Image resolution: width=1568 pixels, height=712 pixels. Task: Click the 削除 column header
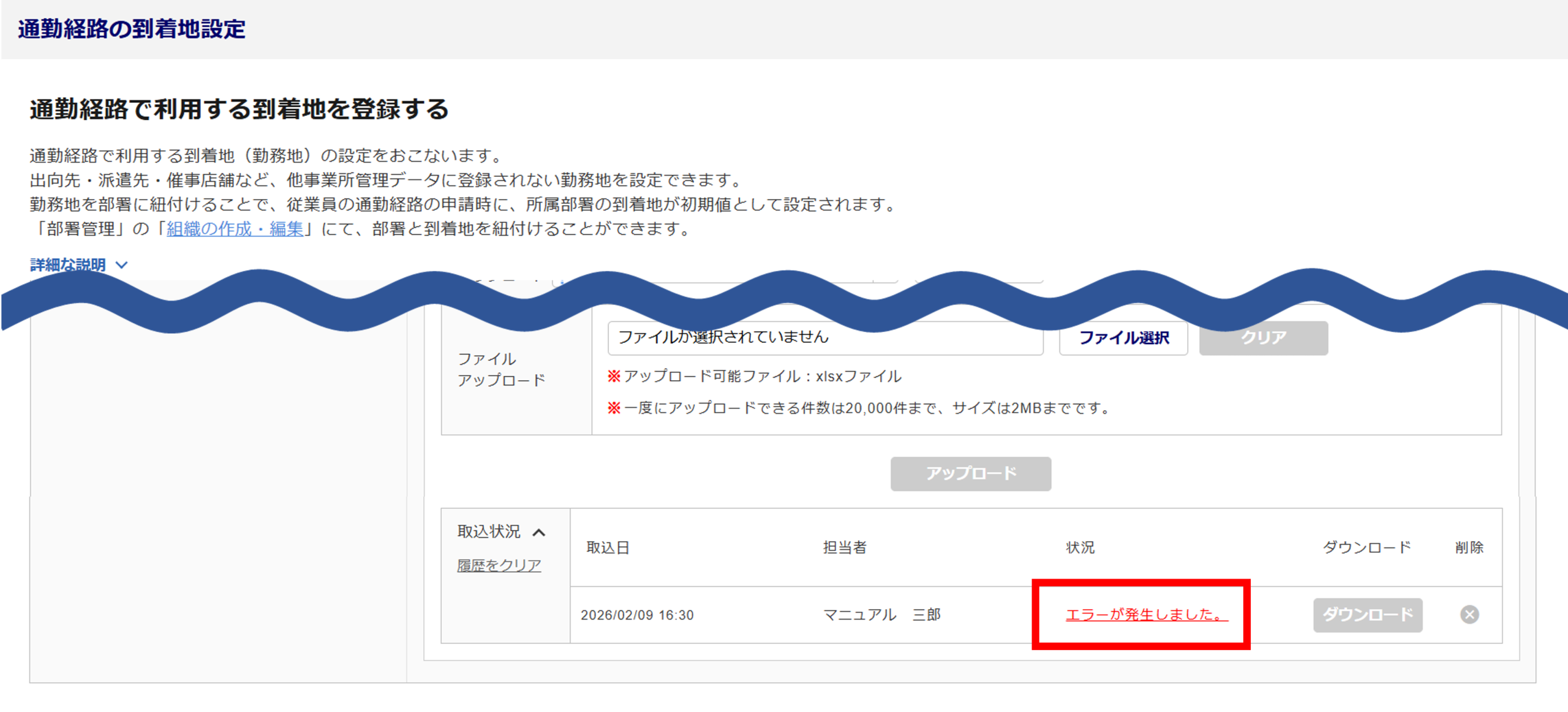pos(1469,547)
